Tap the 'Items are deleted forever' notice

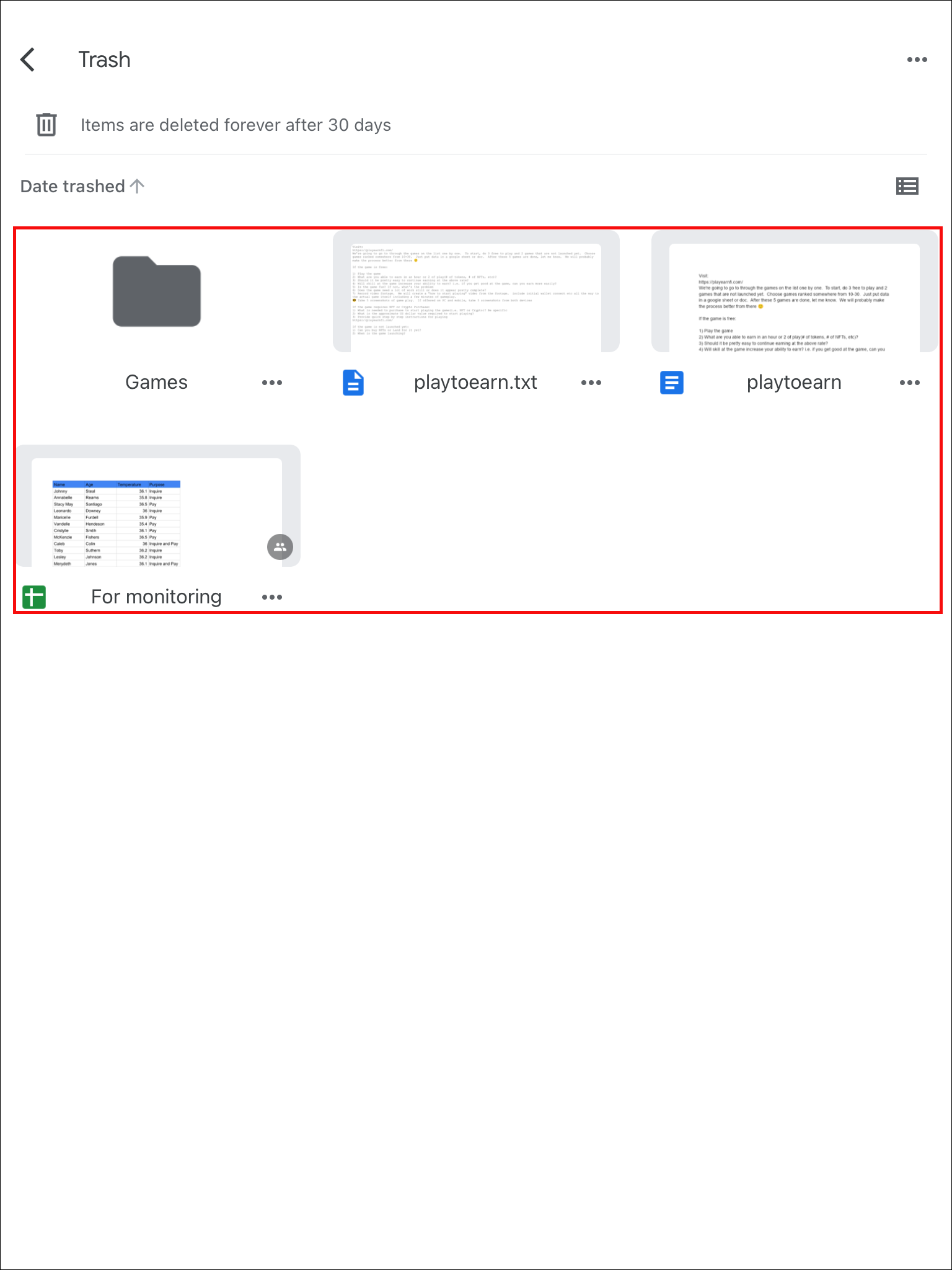pos(236,125)
